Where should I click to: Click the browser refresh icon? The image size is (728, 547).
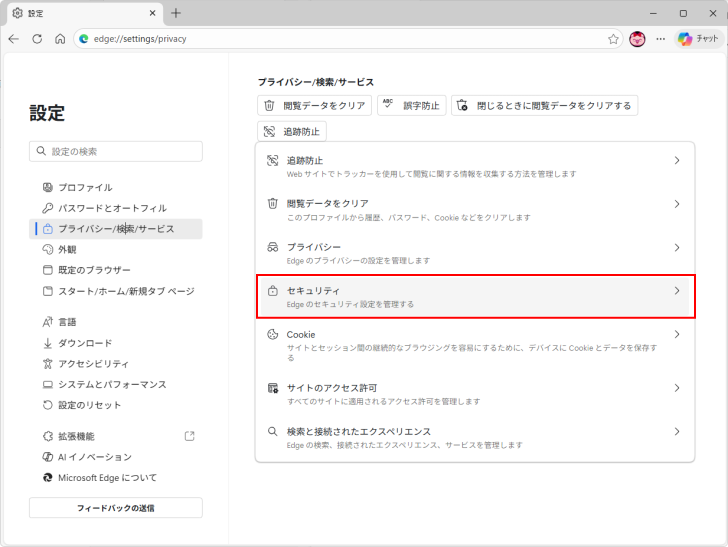click(x=37, y=39)
